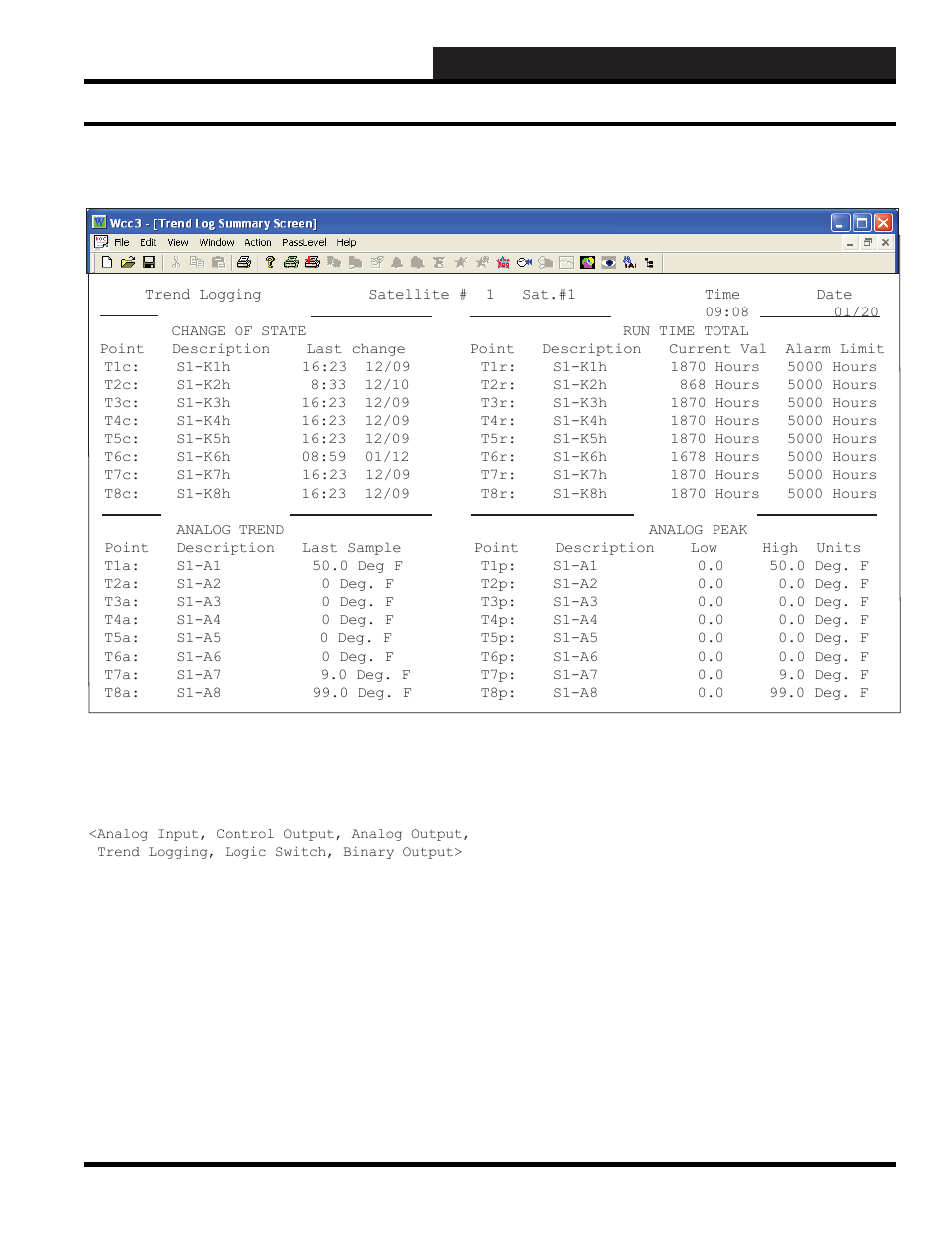Open a file using the folder toolbar icon
This screenshot has height=1233, width=952.
128,262
